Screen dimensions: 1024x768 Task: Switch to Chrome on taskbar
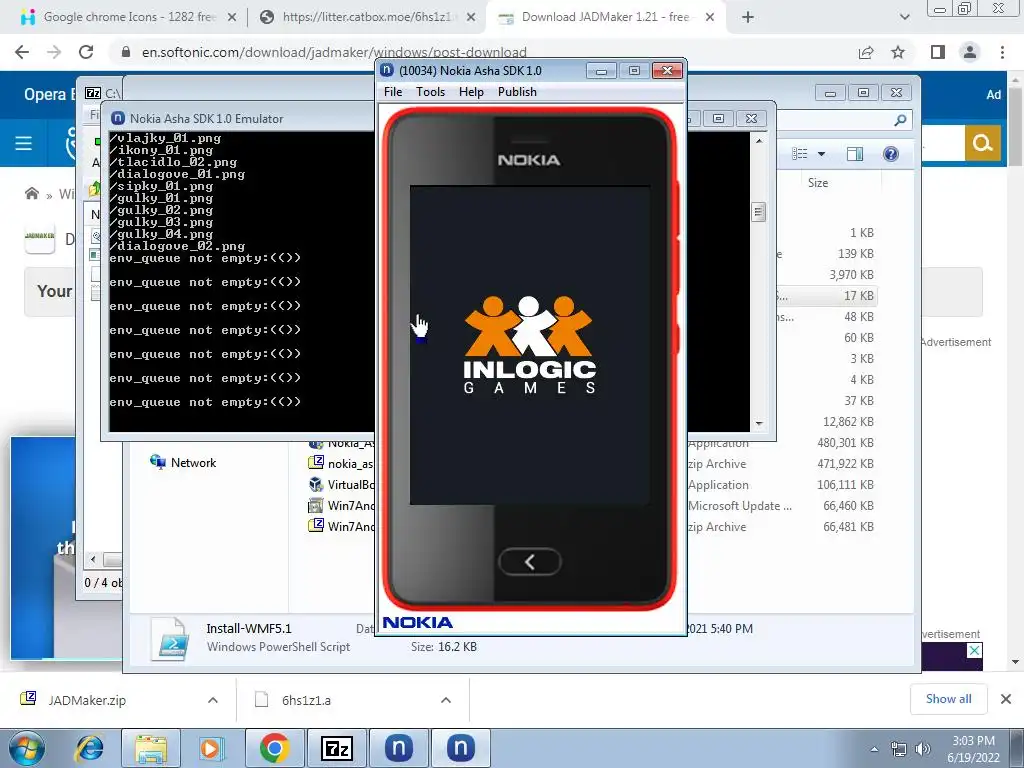tap(274, 748)
